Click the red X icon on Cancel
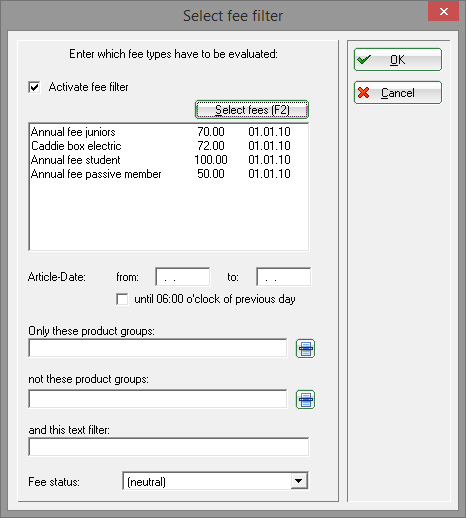The width and height of the screenshot is (466, 518). coord(364,92)
